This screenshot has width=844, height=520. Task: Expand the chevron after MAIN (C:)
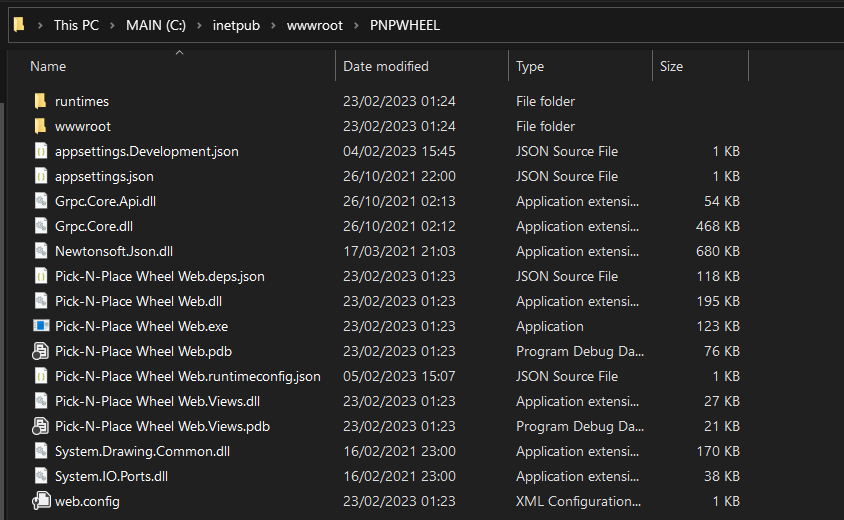(x=199, y=25)
